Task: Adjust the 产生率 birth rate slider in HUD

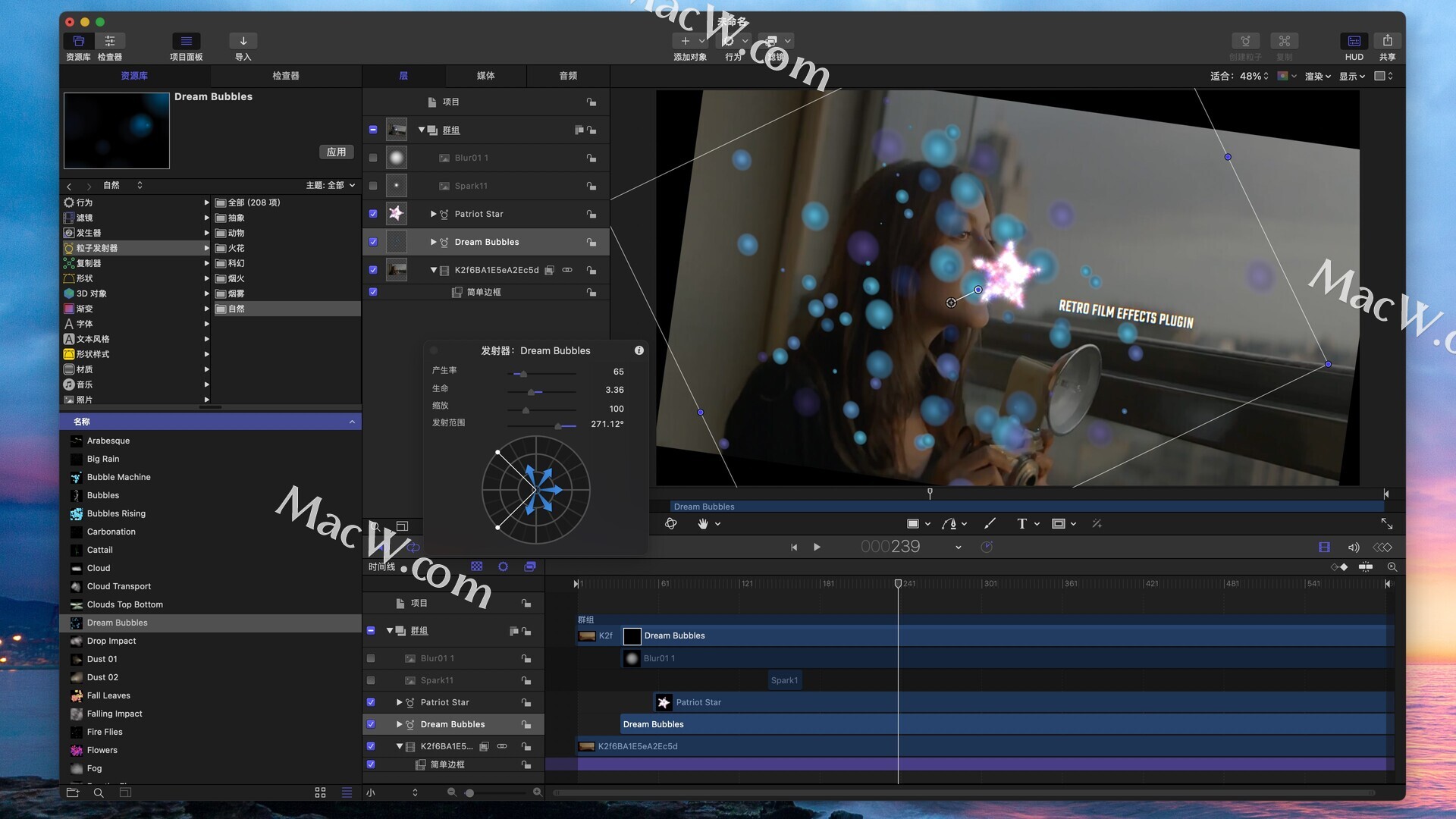Action: 523,374
